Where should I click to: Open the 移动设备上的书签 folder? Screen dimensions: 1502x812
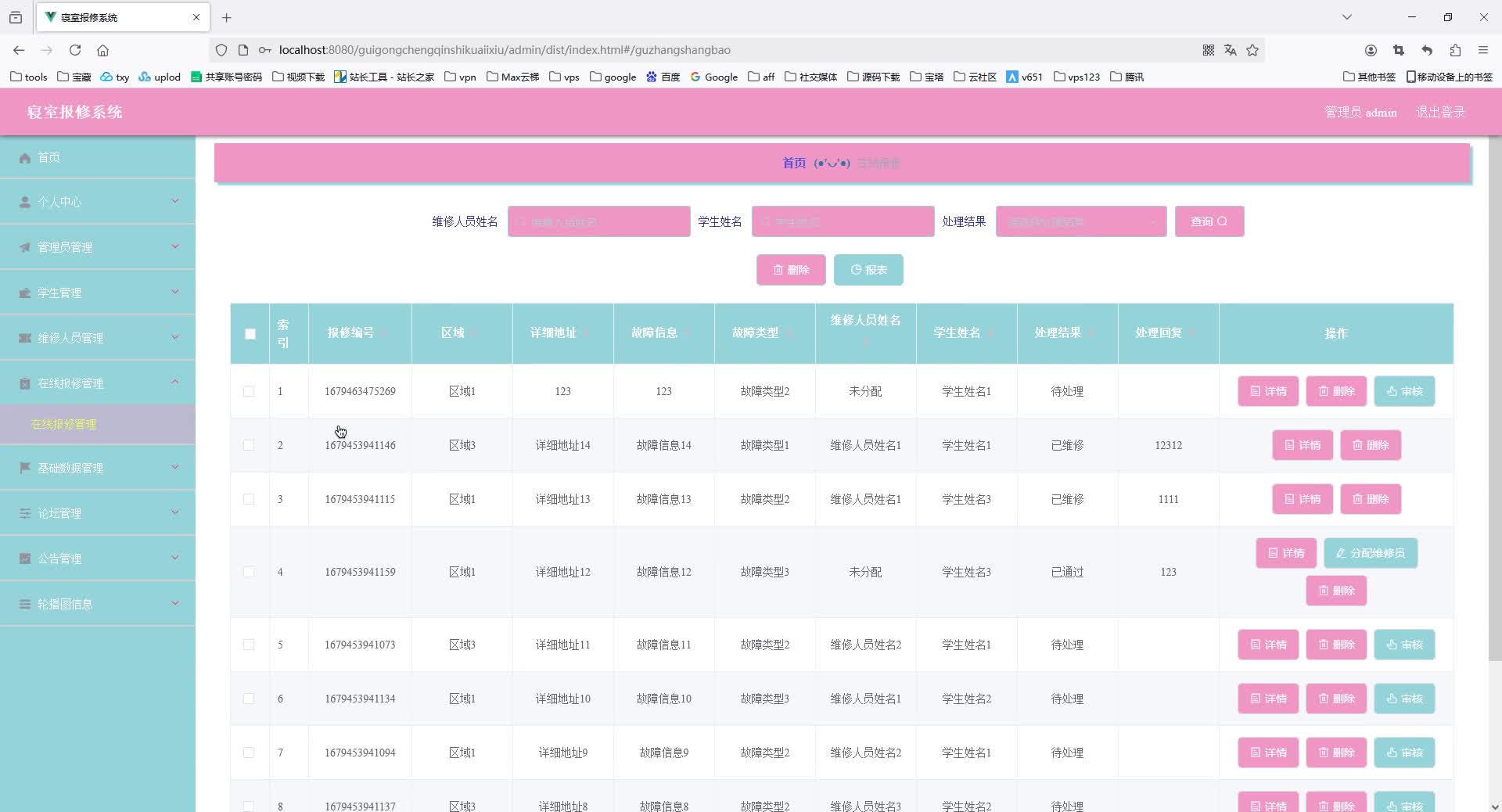coord(1449,77)
